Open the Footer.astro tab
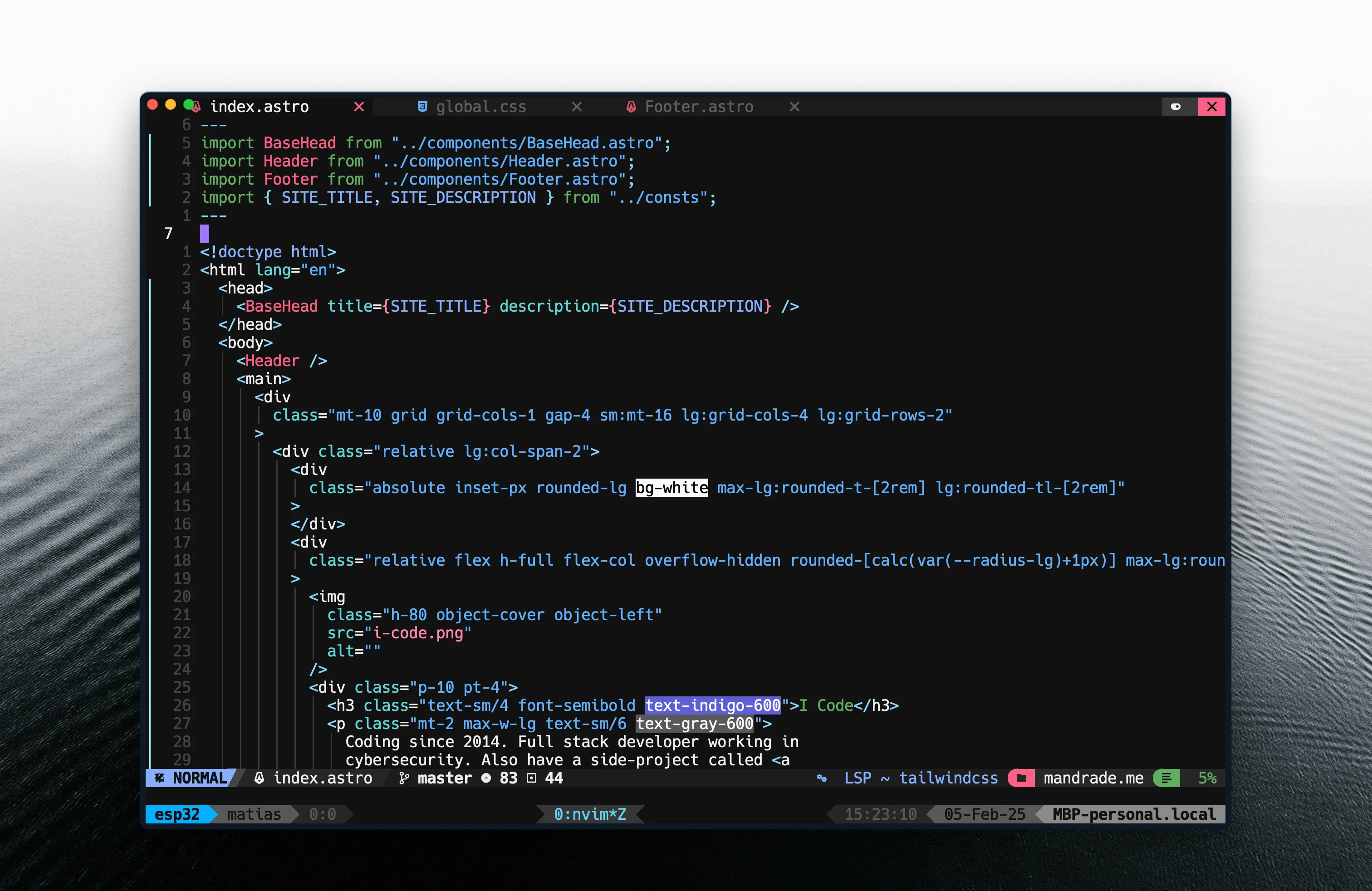This screenshot has height=891, width=1372. [699, 107]
